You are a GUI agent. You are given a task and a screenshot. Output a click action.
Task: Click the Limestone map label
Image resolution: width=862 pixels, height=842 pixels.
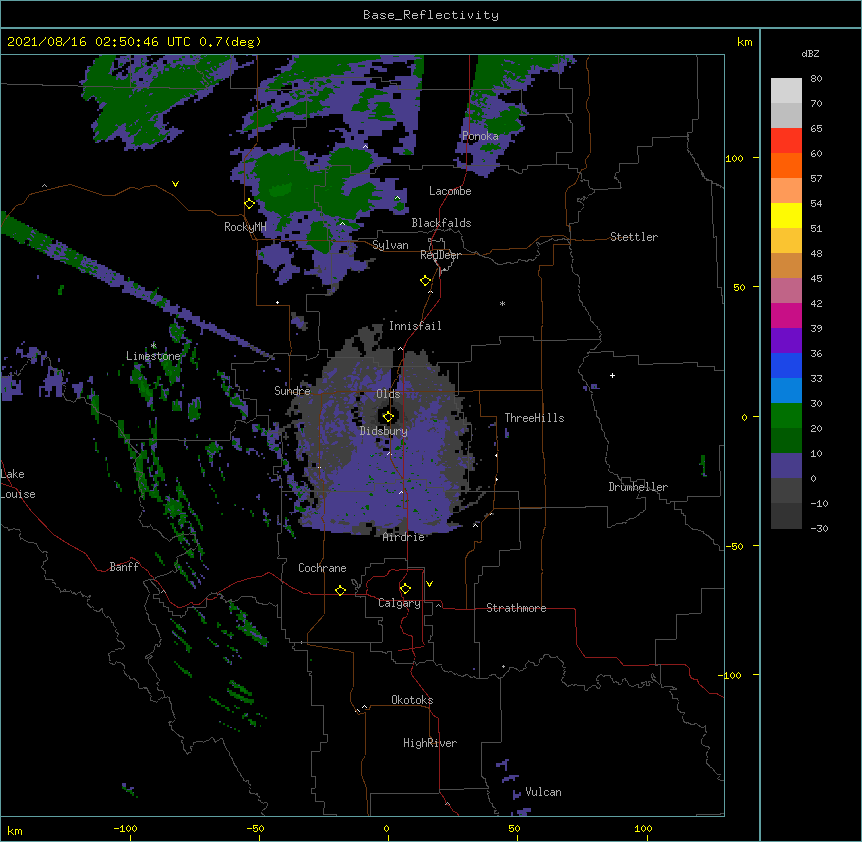(x=153, y=356)
